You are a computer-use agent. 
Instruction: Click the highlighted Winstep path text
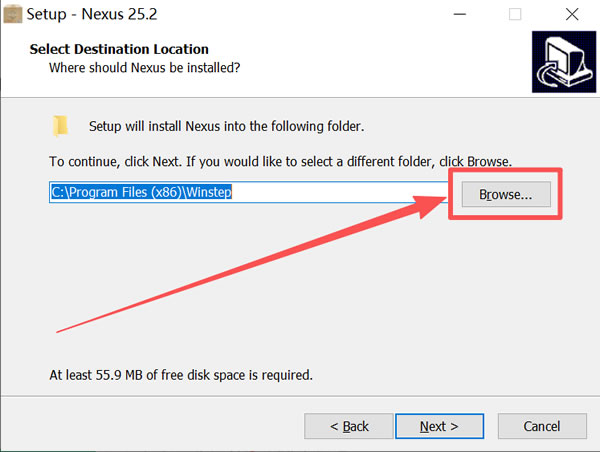[x=141, y=192]
